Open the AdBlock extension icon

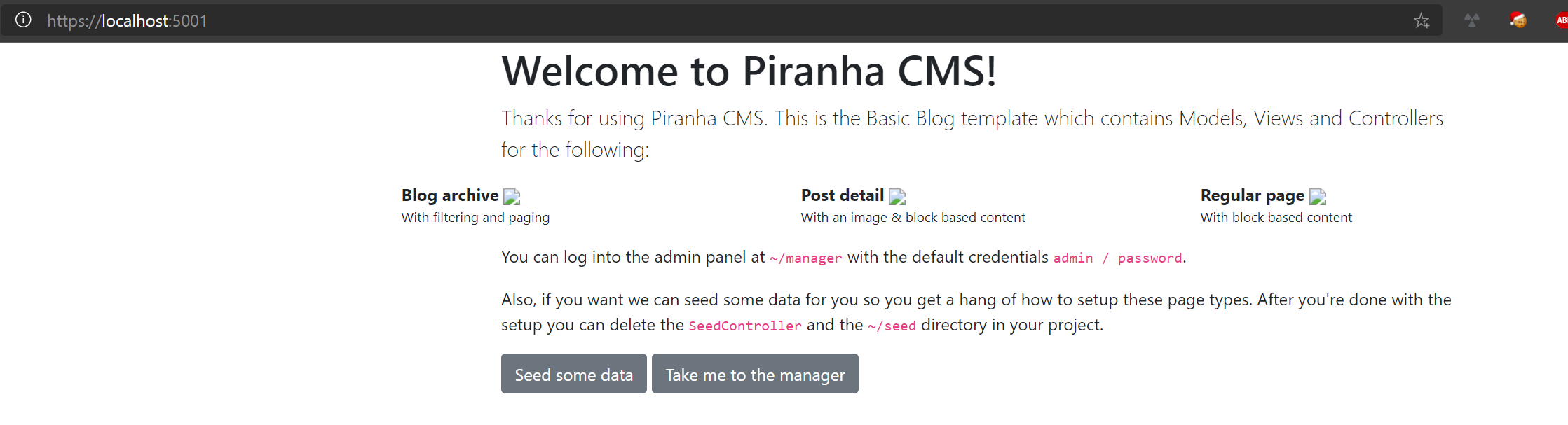coord(1562,20)
